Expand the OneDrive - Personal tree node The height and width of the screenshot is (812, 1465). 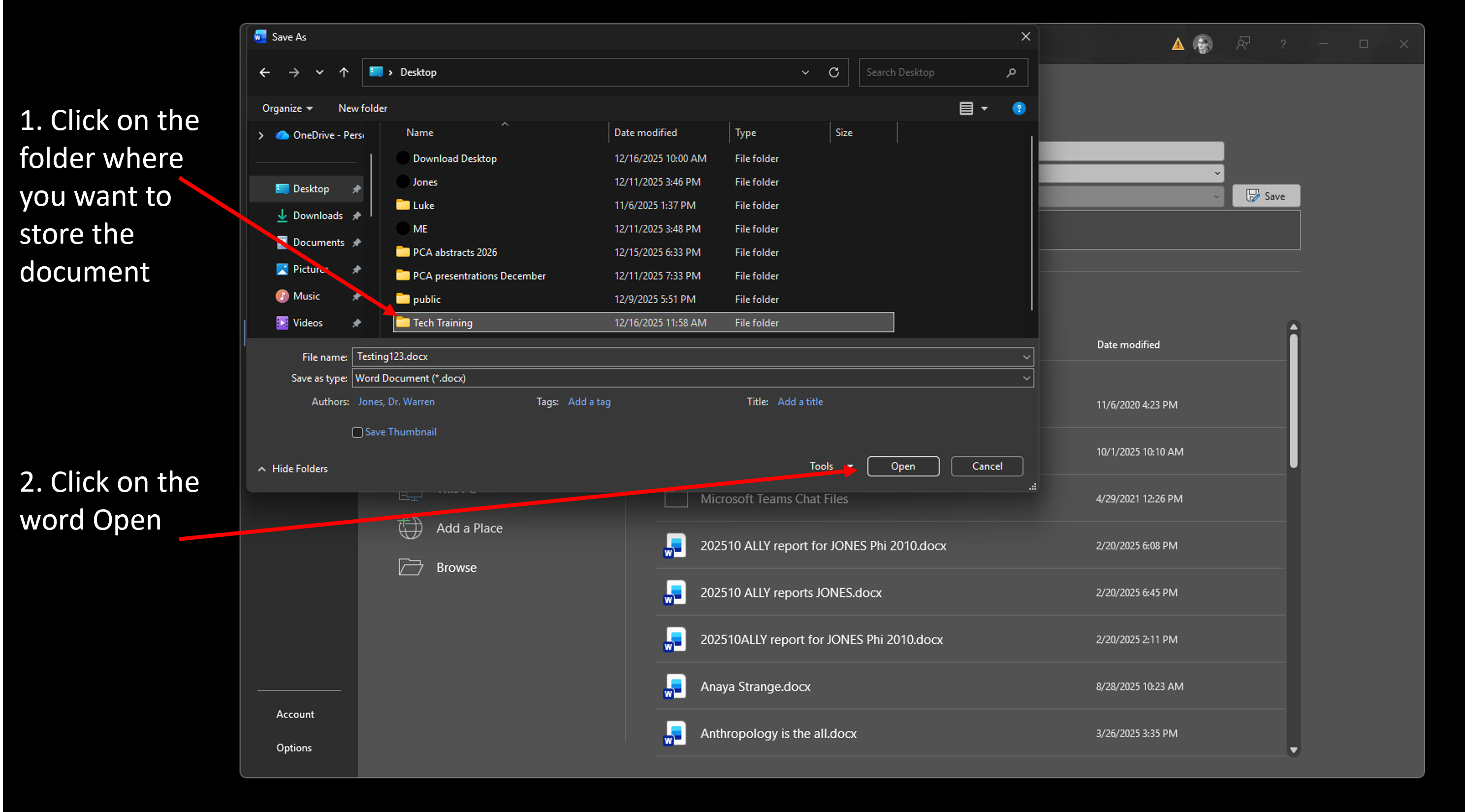pyautogui.click(x=261, y=135)
